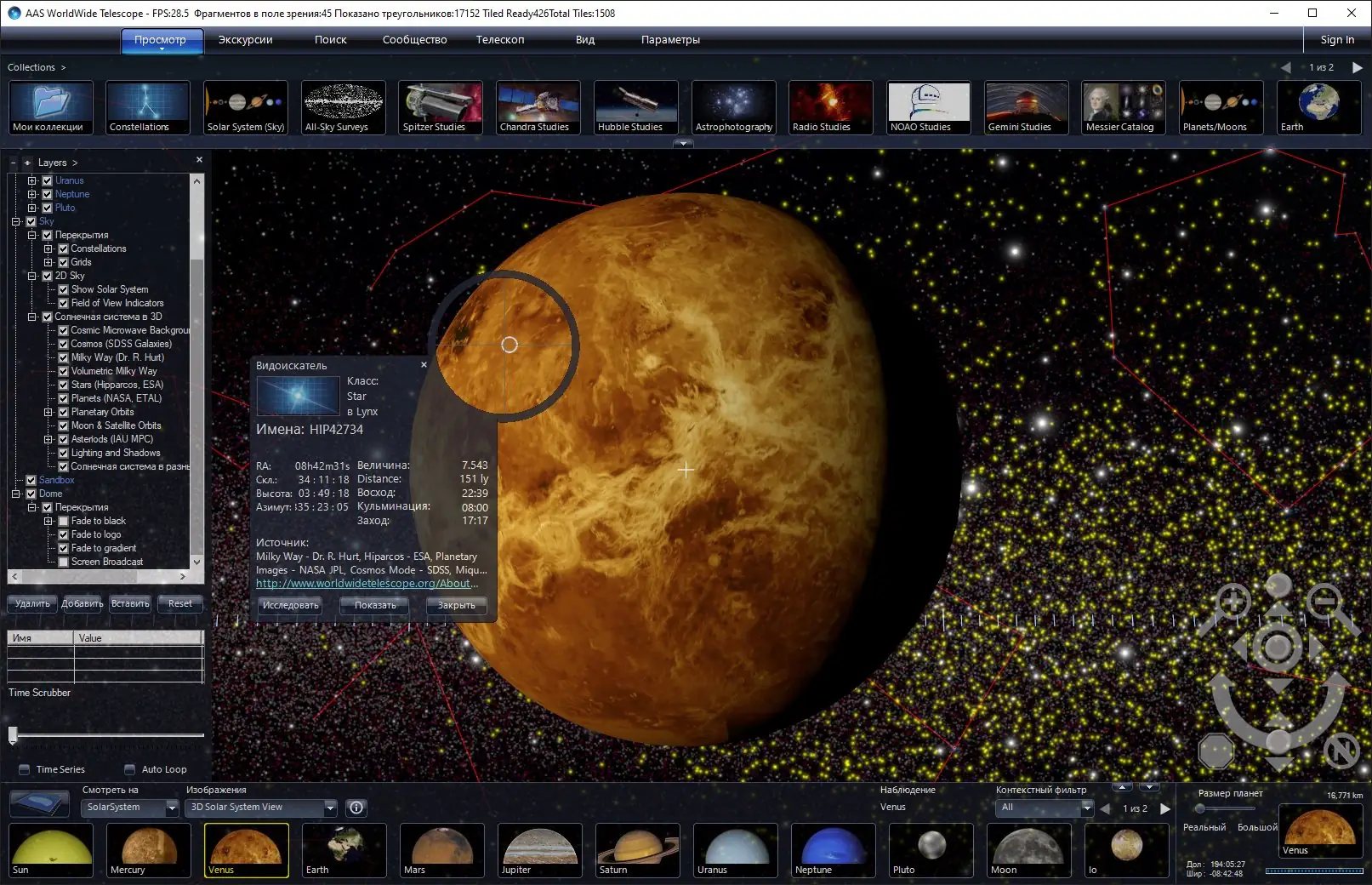This screenshot has height=885, width=1372.
Task: Open the Planets/Moons collection
Action: 1221,107
